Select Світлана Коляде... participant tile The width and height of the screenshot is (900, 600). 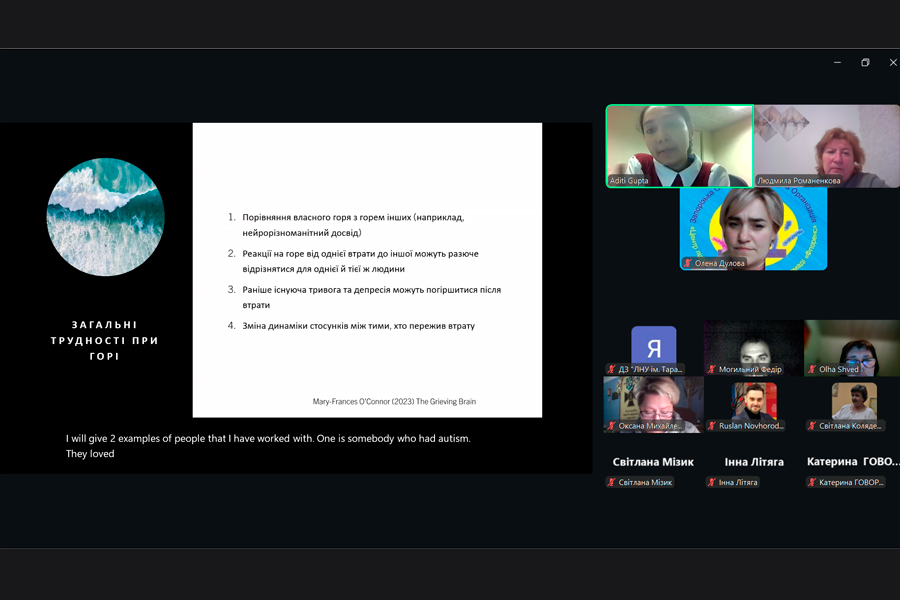pos(852,405)
